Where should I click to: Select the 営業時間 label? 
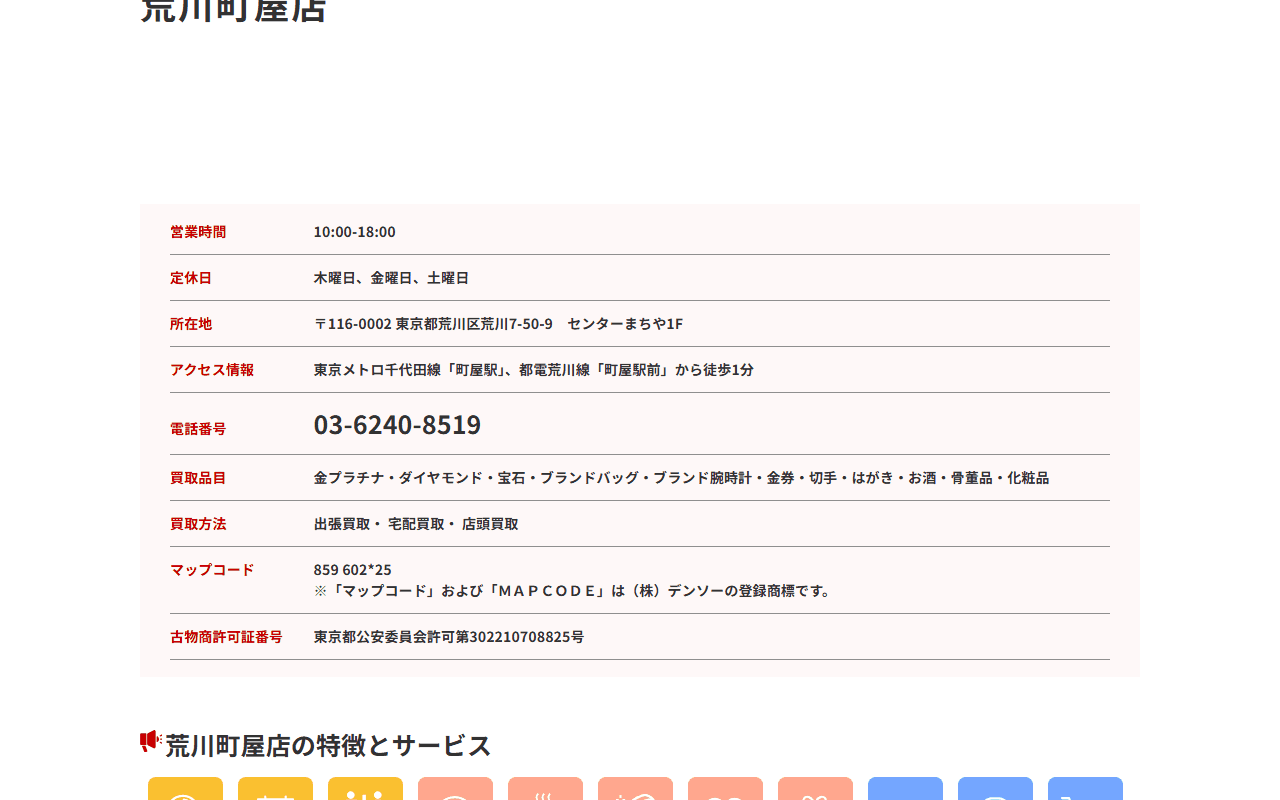point(198,232)
